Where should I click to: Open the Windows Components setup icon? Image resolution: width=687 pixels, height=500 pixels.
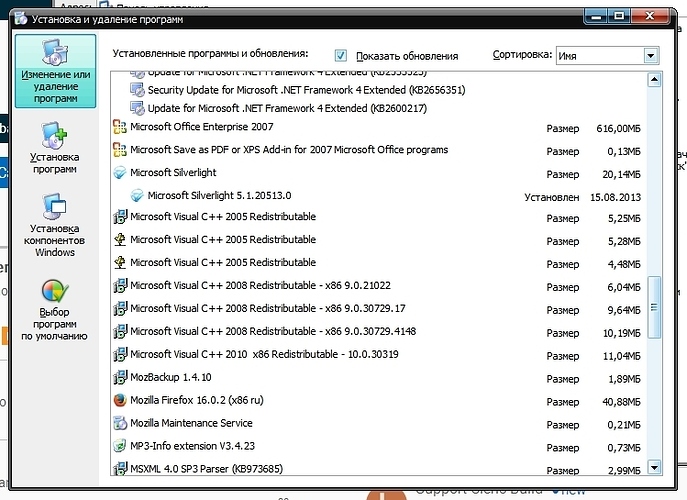pyautogui.click(x=56, y=207)
